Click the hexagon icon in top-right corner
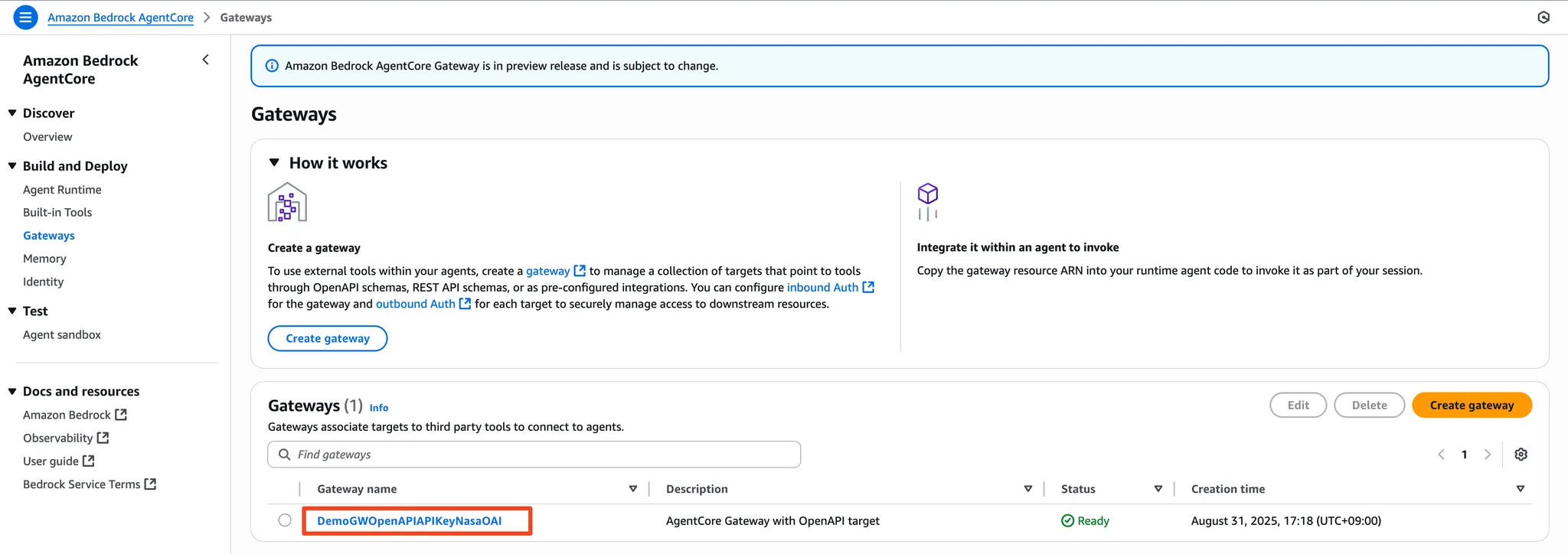The height and width of the screenshot is (554, 1568). pyautogui.click(x=1543, y=17)
